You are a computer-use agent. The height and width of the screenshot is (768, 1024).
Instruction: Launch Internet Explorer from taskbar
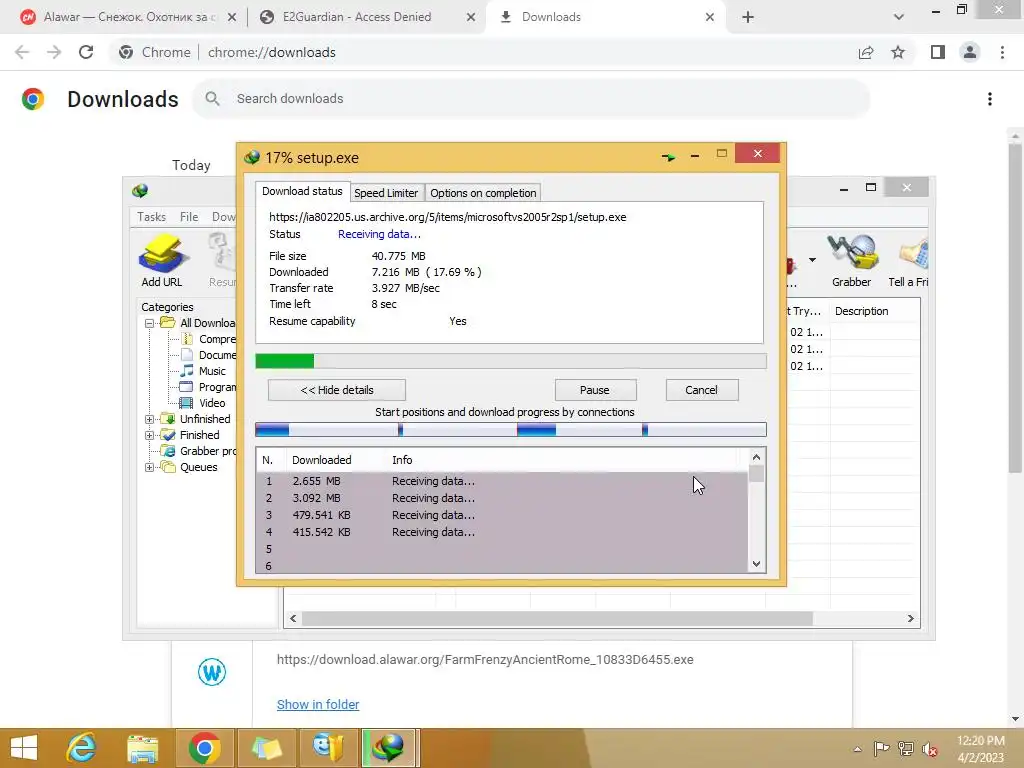coord(82,748)
